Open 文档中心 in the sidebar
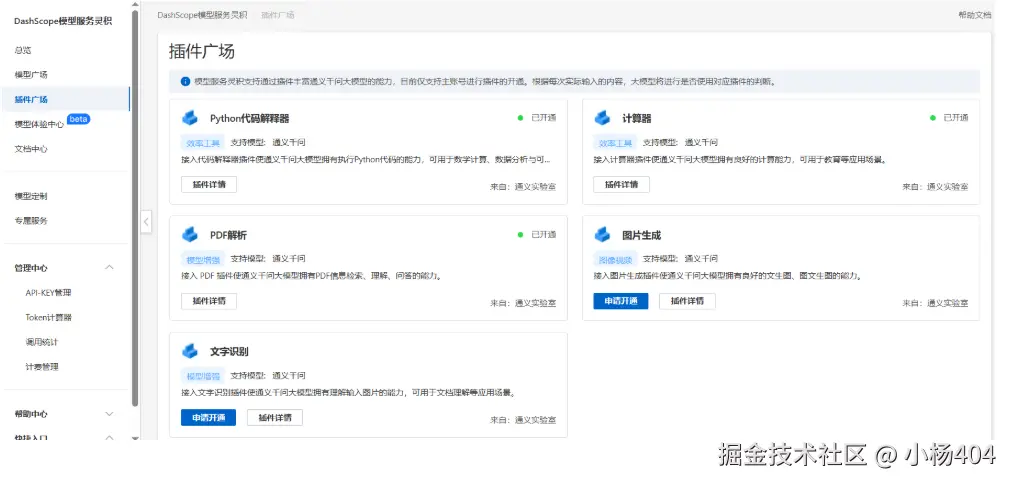This screenshot has width=1012, height=485. (31, 149)
